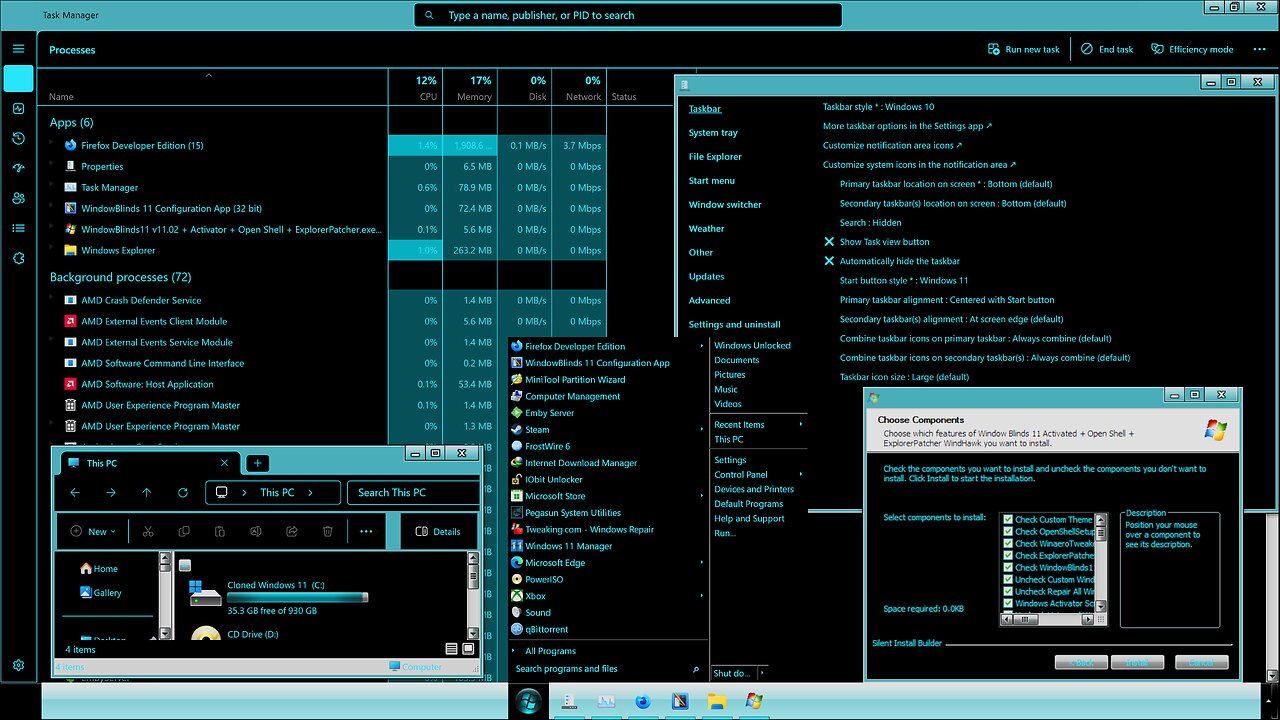1280x720 pixels.
Task: Toggle the Windows Activator component checkbox
Action: tap(1008, 604)
